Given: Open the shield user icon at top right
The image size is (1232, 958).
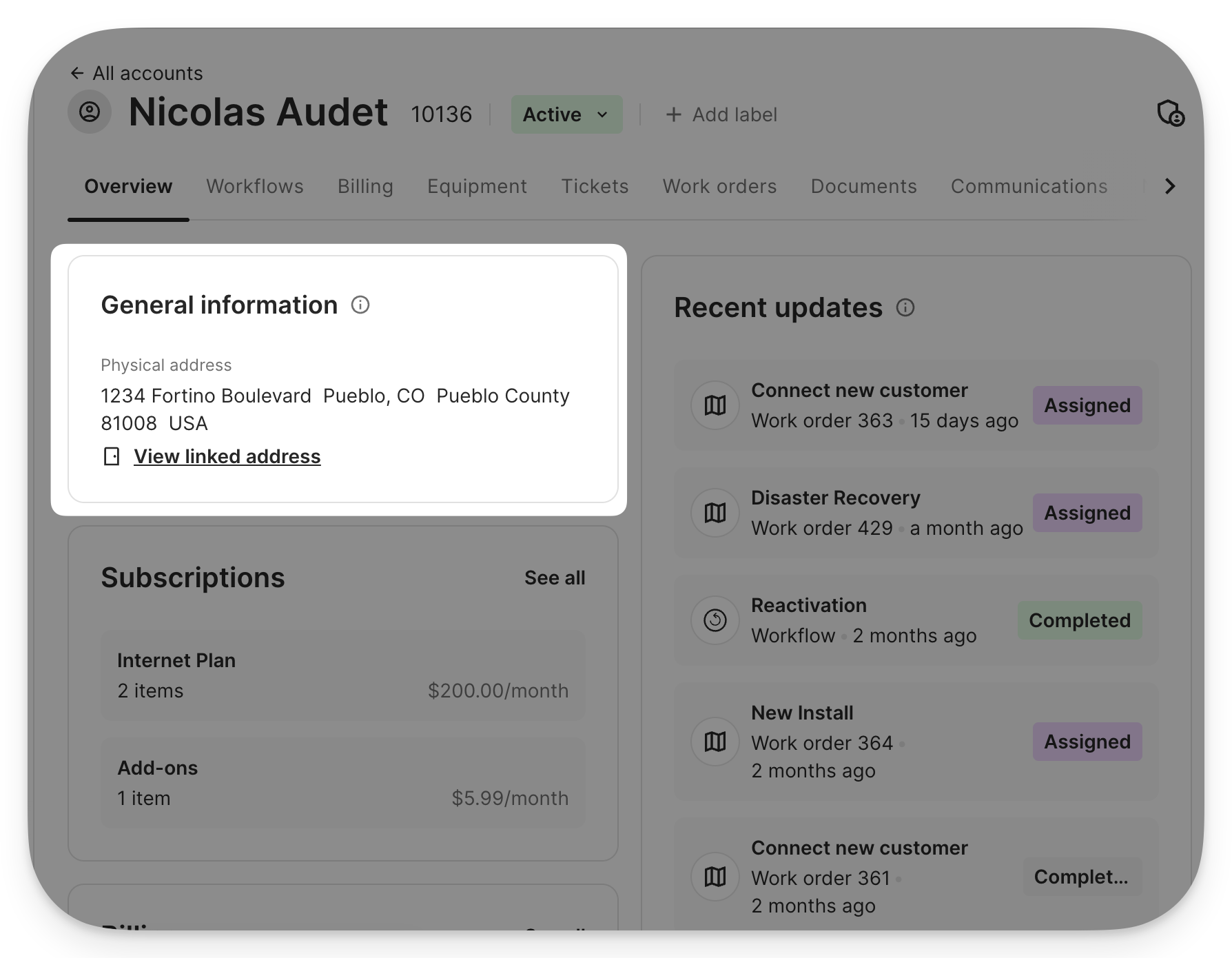Looking at the screenshot, I should tap(1170, 113).
